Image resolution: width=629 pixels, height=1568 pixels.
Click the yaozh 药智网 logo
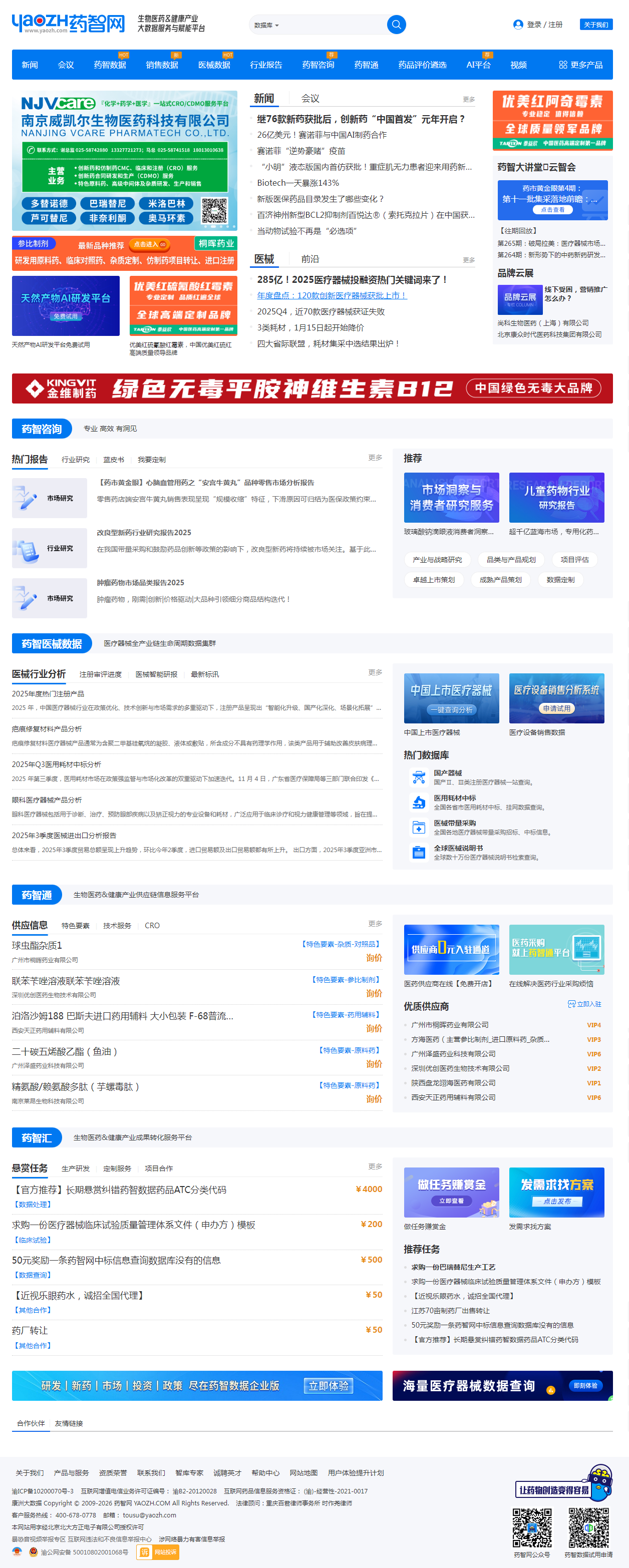68,23
